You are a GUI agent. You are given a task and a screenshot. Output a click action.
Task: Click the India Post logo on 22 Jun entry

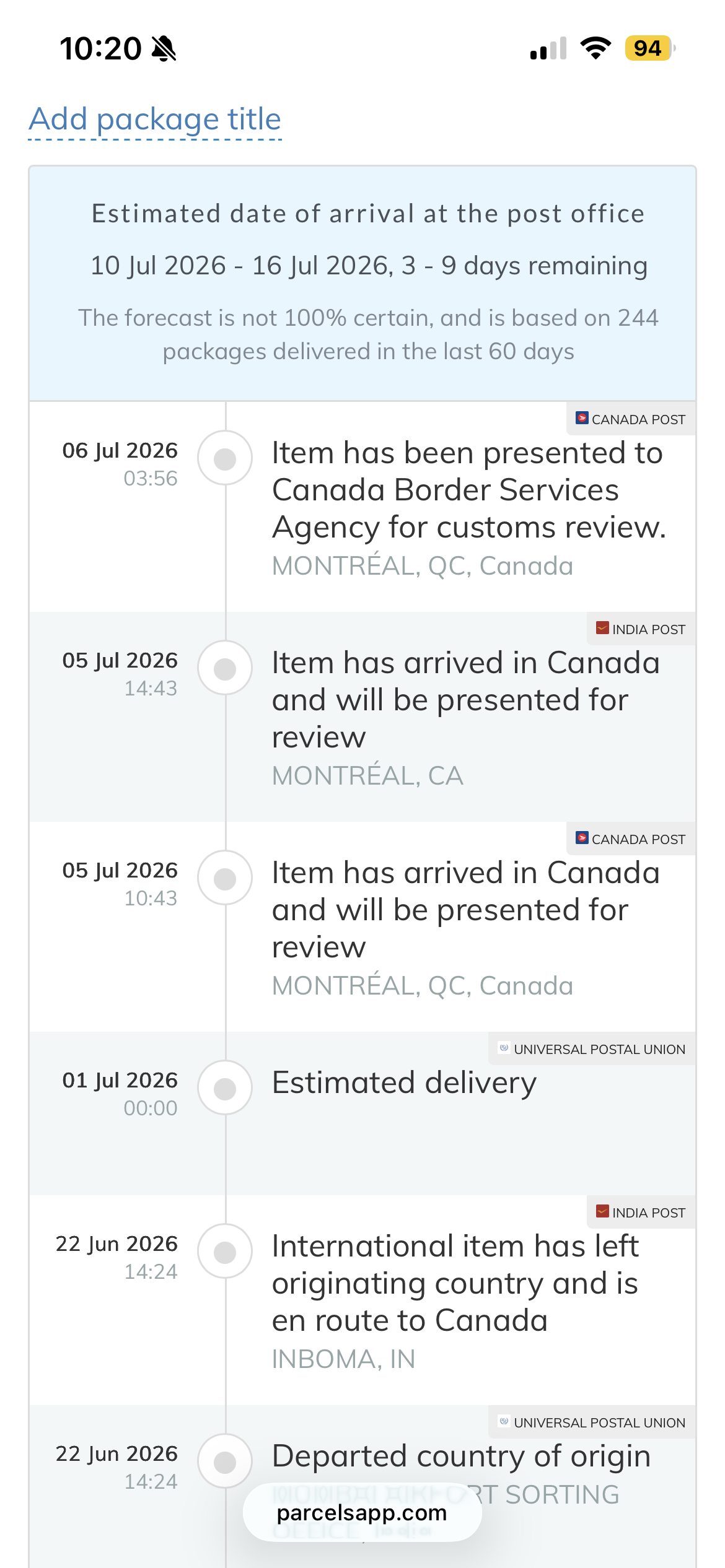(602, 1211)
